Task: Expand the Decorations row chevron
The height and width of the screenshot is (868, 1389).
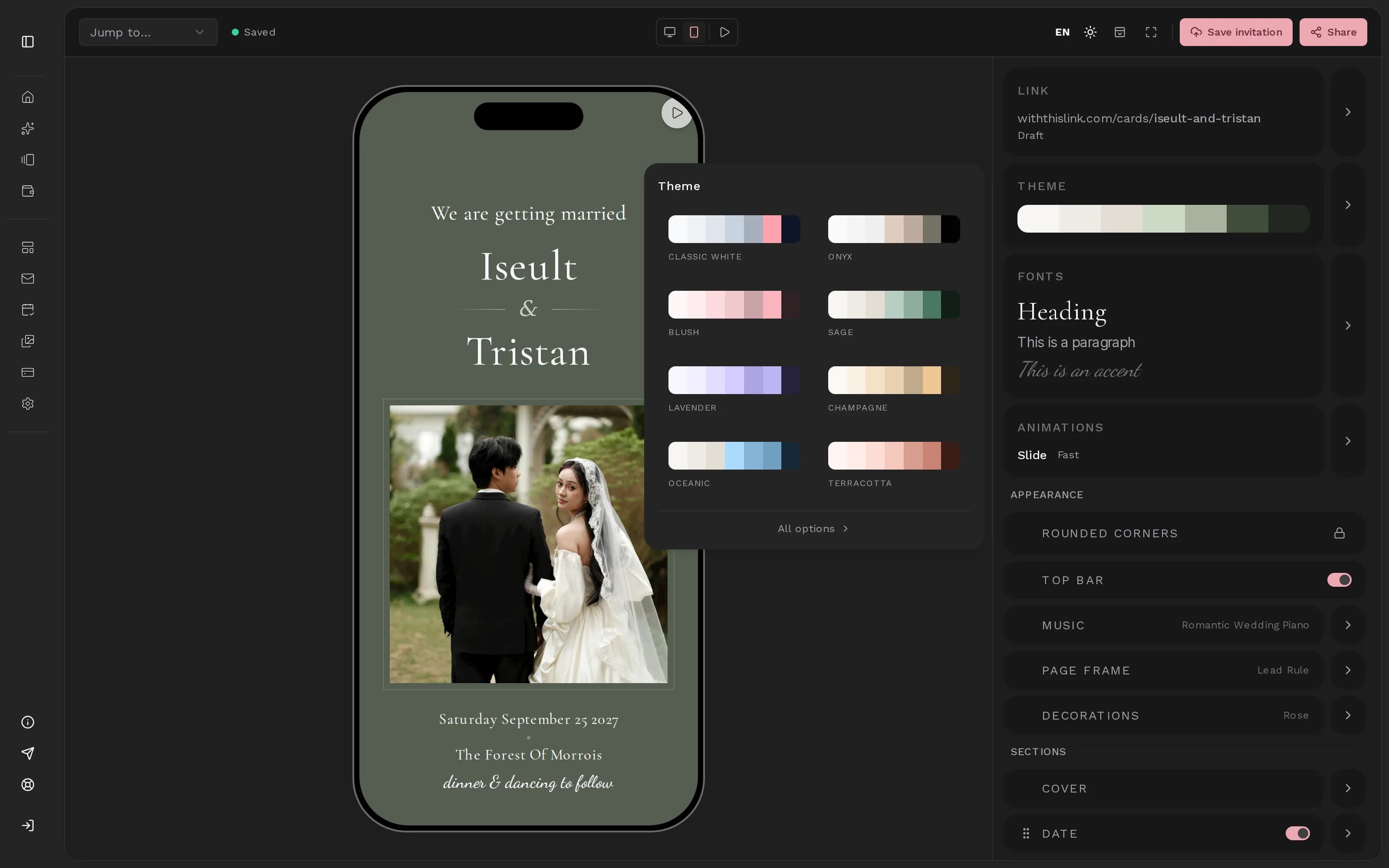Action: point(1348,715)
